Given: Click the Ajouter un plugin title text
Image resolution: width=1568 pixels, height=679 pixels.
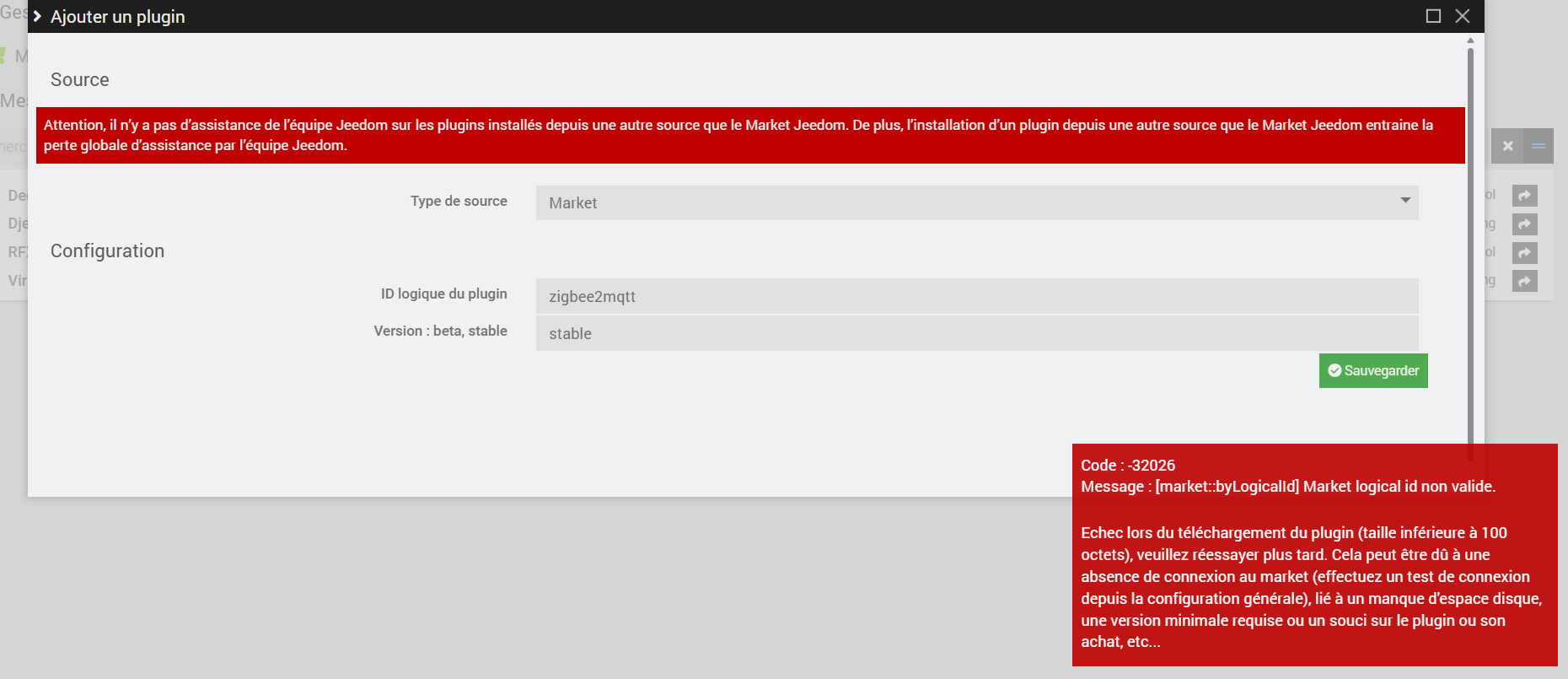Looking at the screenshot, I should (118, 17).
